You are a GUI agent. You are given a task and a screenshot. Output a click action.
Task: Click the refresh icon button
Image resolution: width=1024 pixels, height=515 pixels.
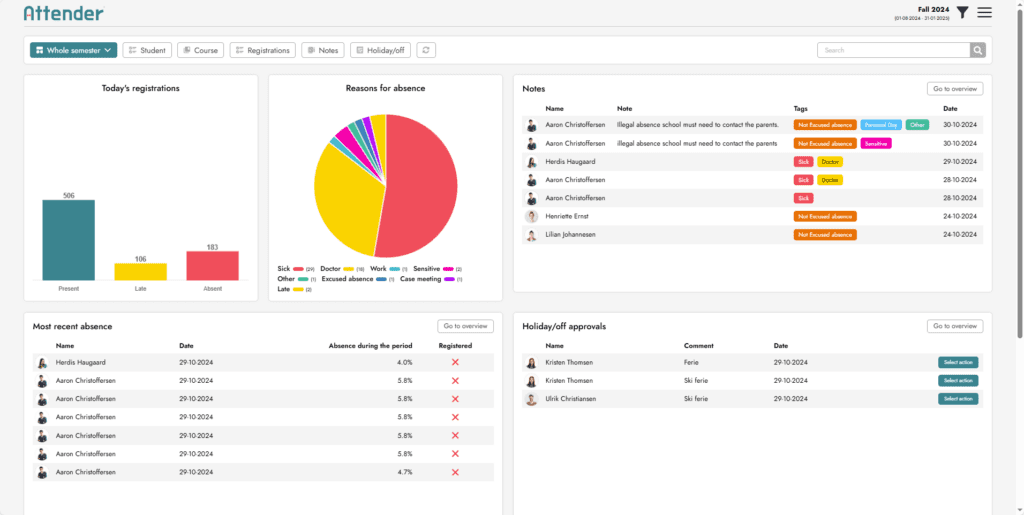tap(426, 50)
